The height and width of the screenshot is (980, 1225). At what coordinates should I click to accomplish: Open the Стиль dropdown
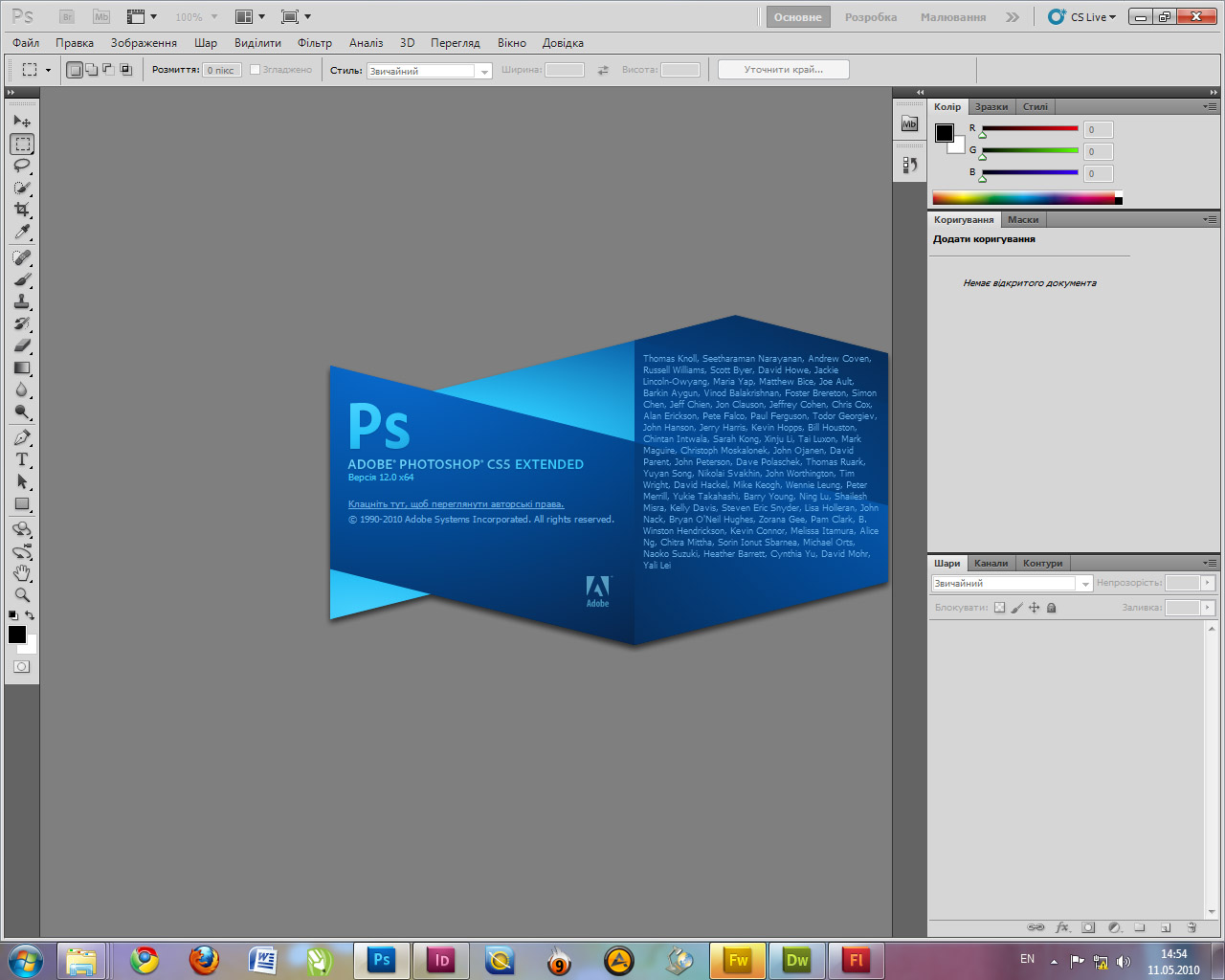(430, 71)
